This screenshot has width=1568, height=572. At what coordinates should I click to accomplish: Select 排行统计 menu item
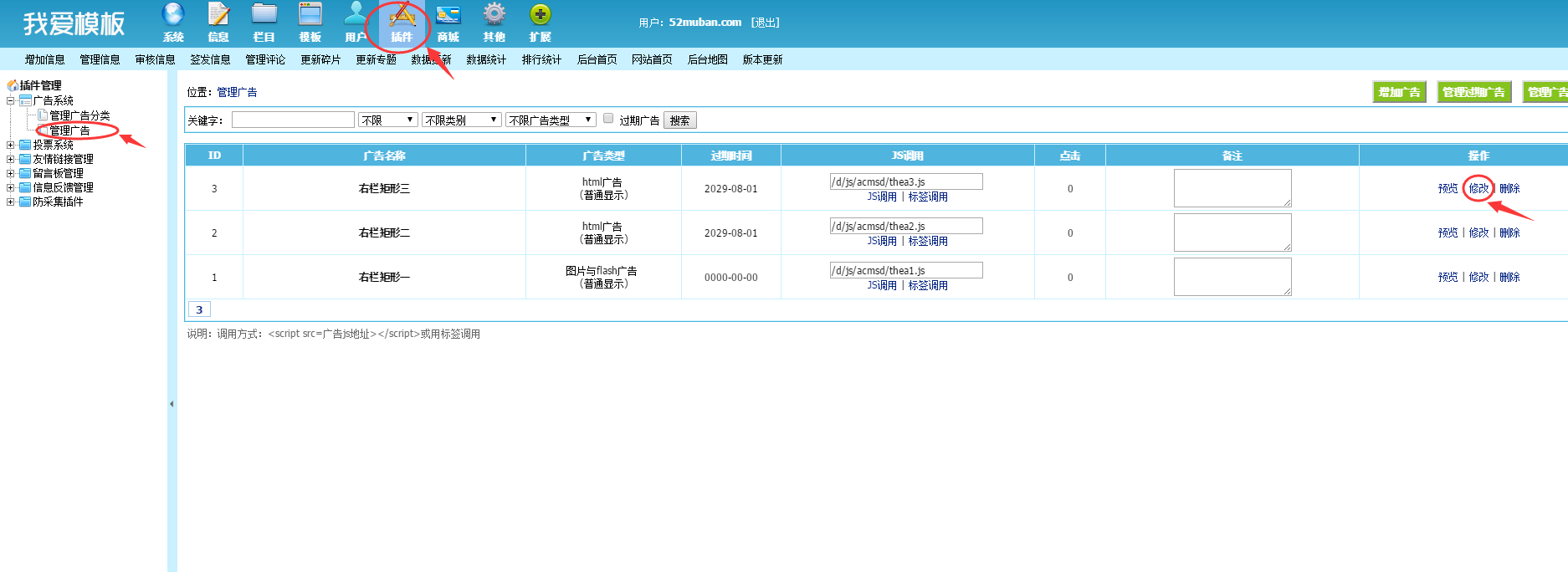[x=541, y=59]
